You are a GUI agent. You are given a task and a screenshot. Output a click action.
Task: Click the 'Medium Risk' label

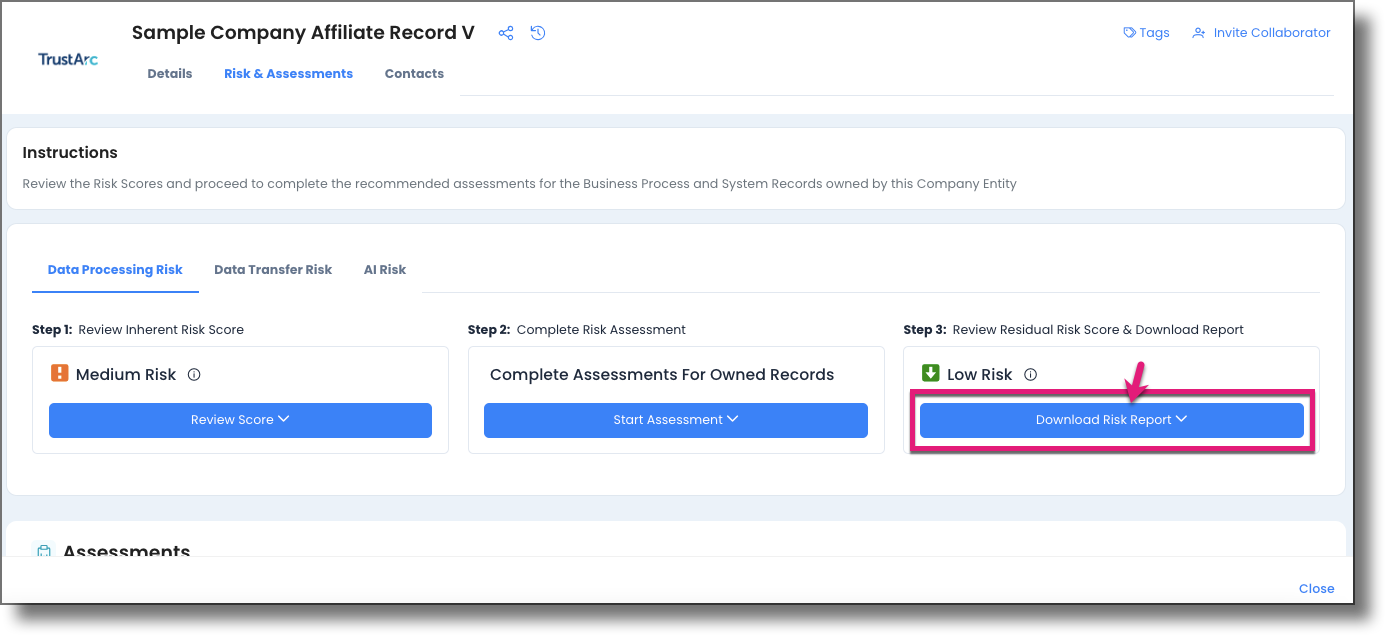pyautogui.click(x=126, y=375)
